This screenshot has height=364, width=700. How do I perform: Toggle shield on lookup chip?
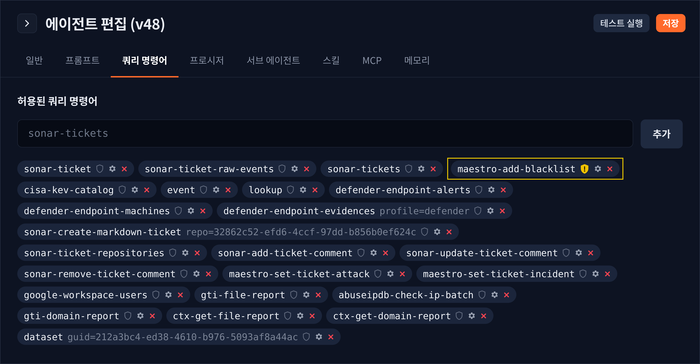click(290, 190)
